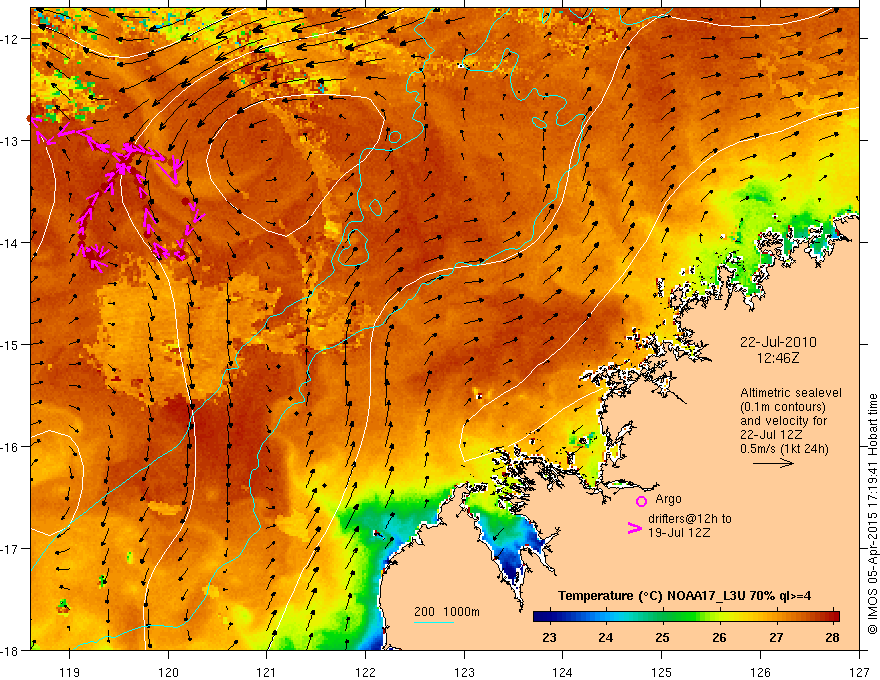Click colorbar tick label 24

pyautogui.click(x=606, y=637)
